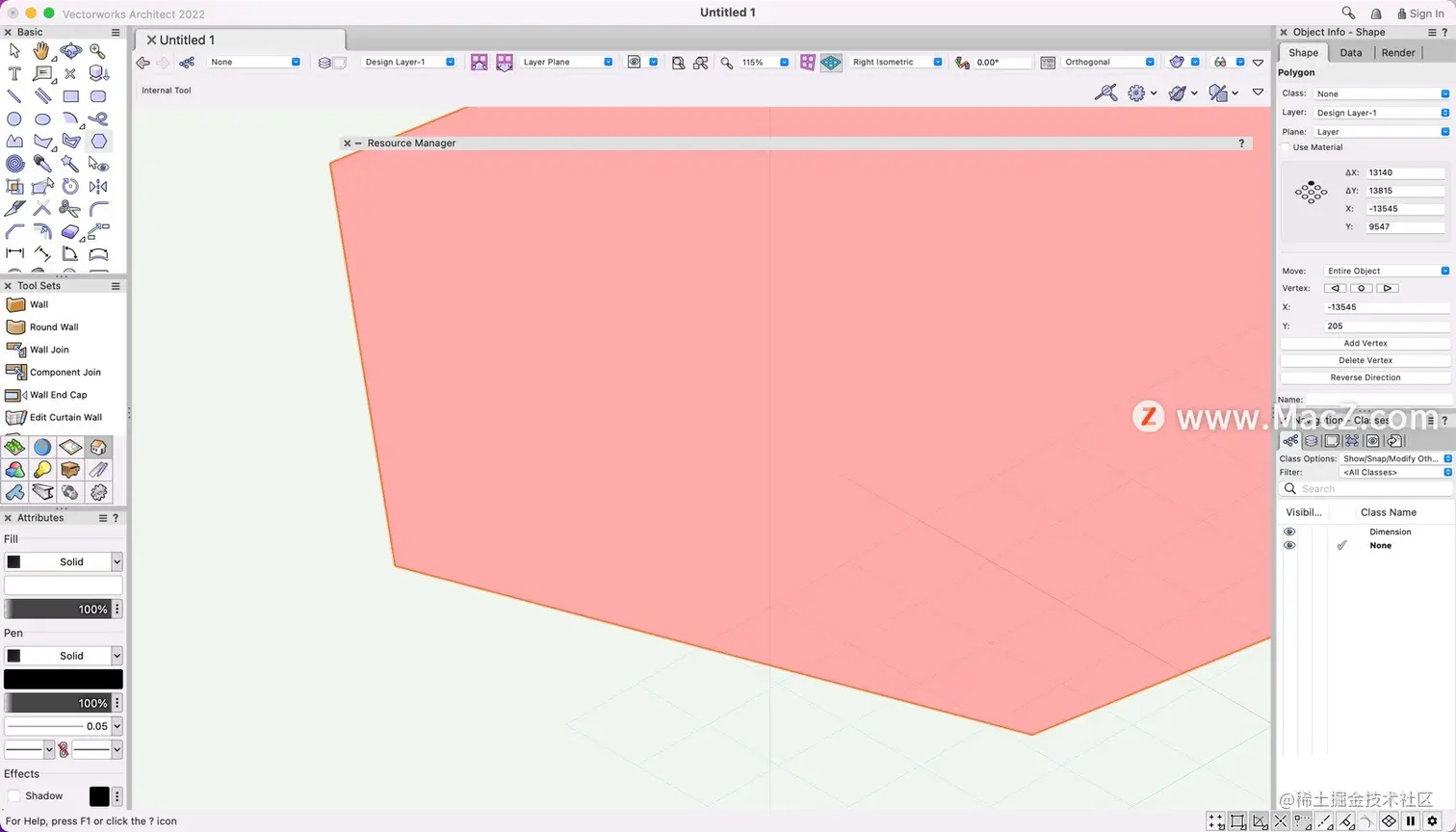
Task: Click the black pen color swatch
Action: coord(64,679)
